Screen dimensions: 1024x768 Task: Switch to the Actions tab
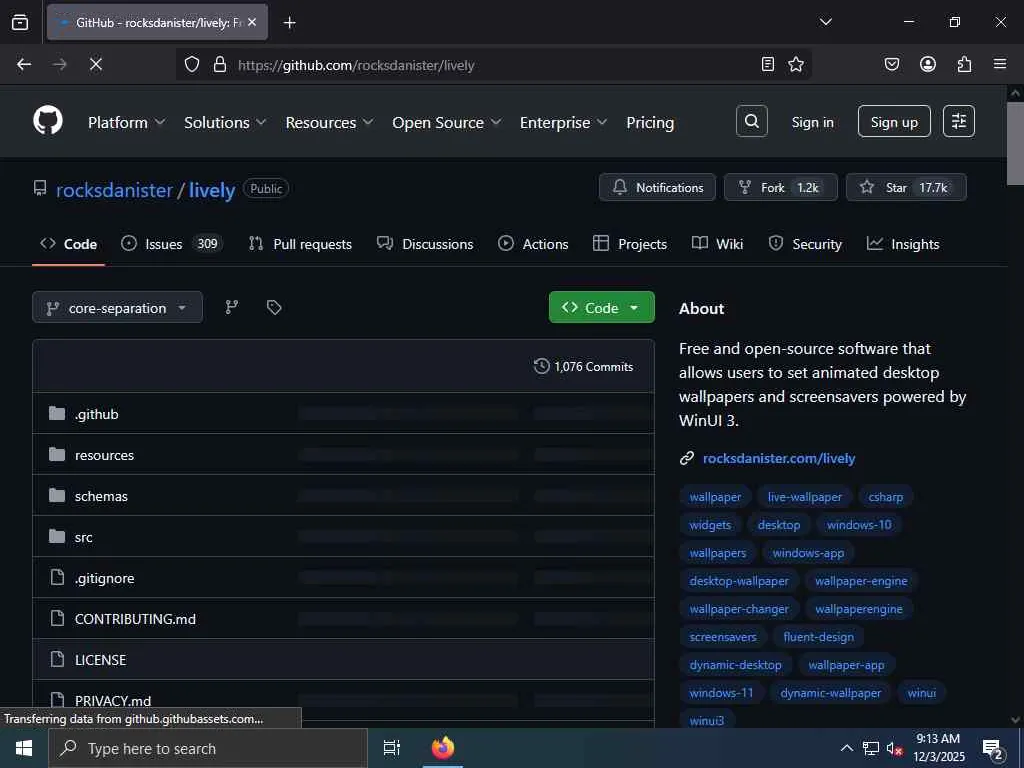(533, 244)
